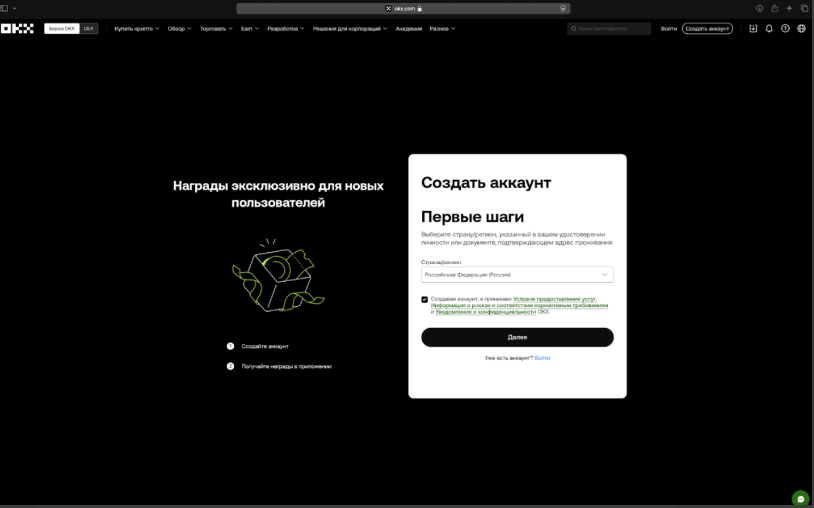This screenshot has width=814, height=508.
Task: Expand the Разработка menu
Action: click(286, 29)
